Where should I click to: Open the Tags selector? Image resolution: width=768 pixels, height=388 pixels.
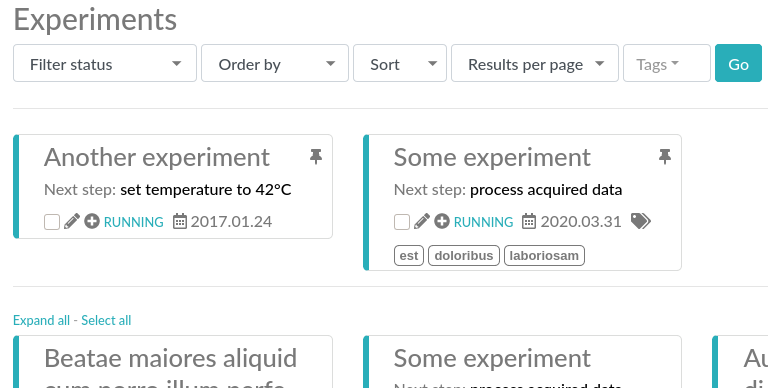click(x=667, y=63)
